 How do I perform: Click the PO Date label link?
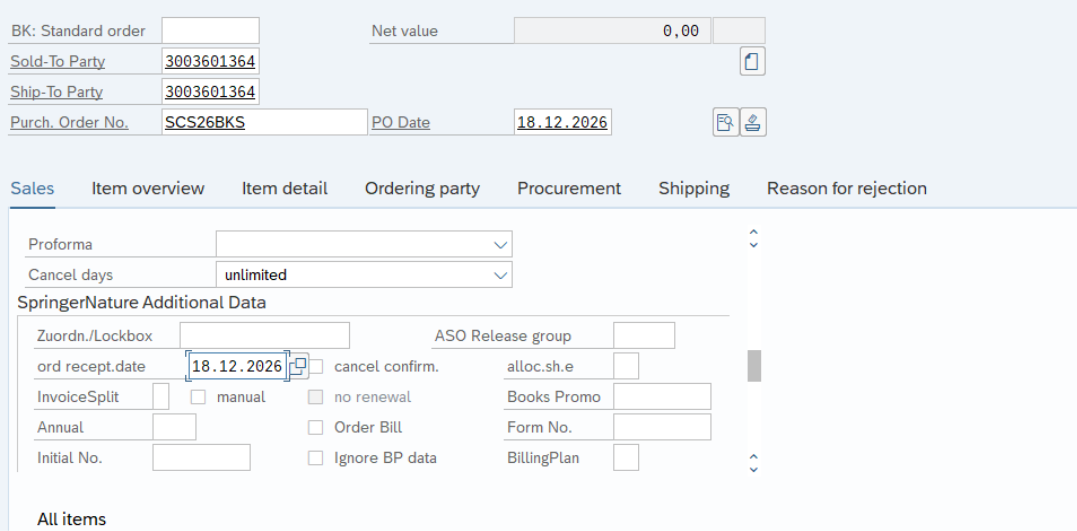[x=401, y=122]
